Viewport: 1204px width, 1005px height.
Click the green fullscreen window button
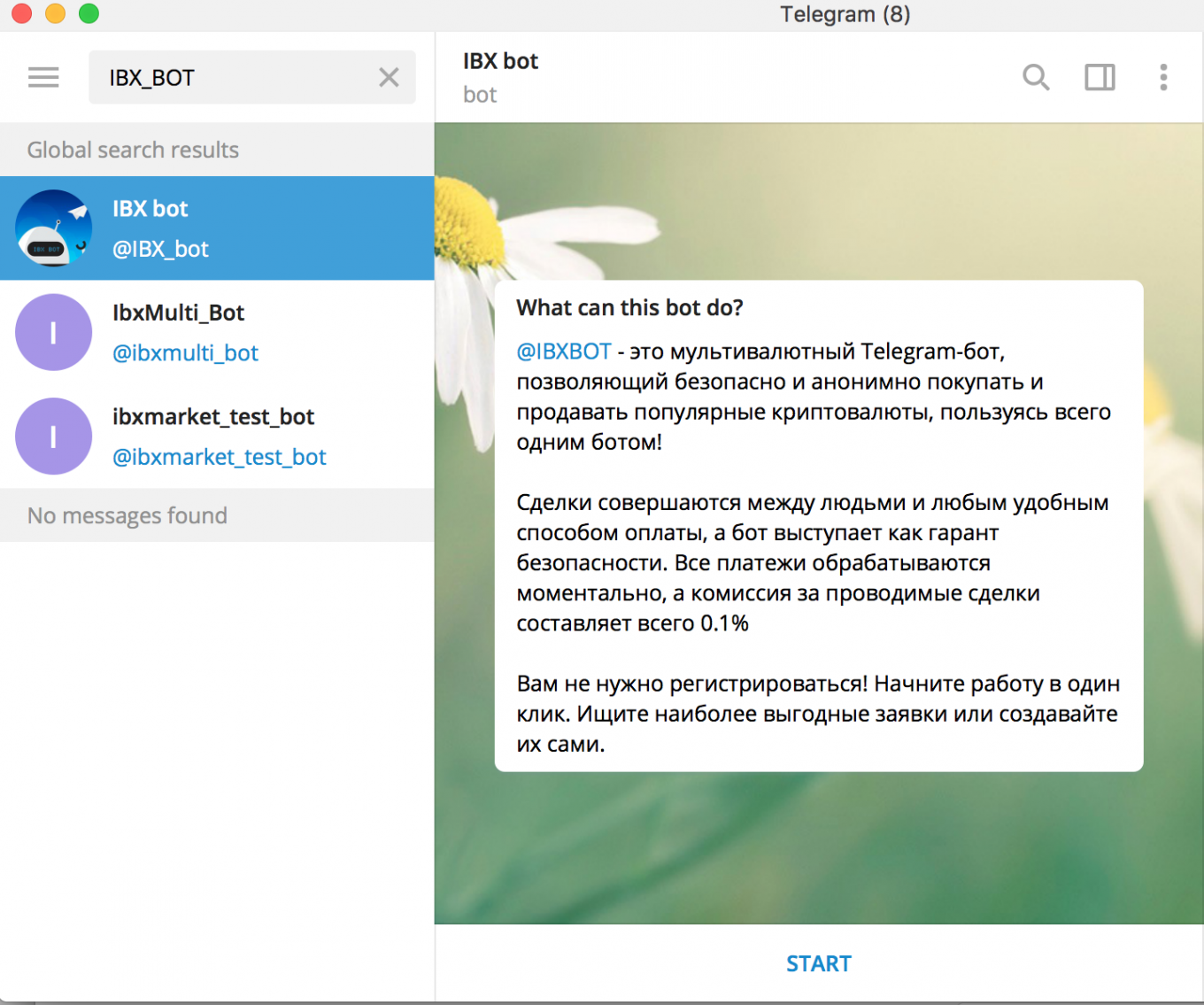89,13
